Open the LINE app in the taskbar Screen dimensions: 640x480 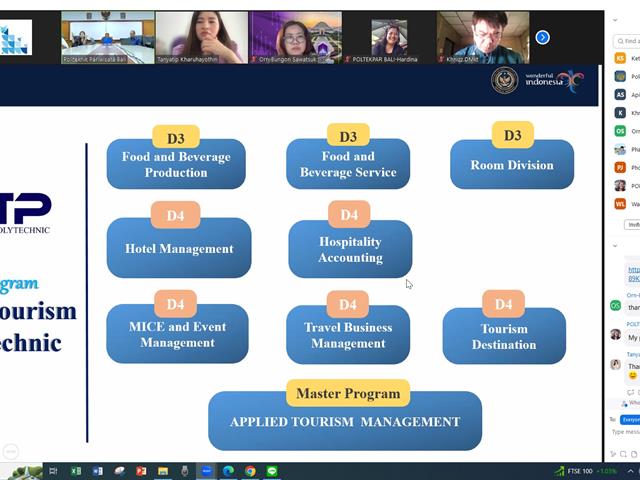272,471
